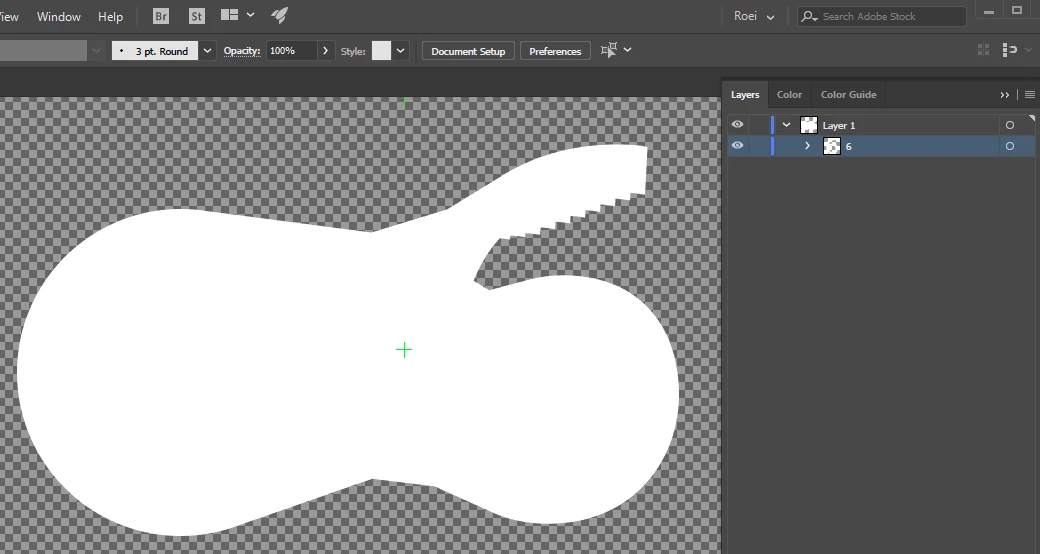Image resolution: width=1040 pixels, height=554 pixels.
Task: Click the Document Setup button
Action: [468, 51]
